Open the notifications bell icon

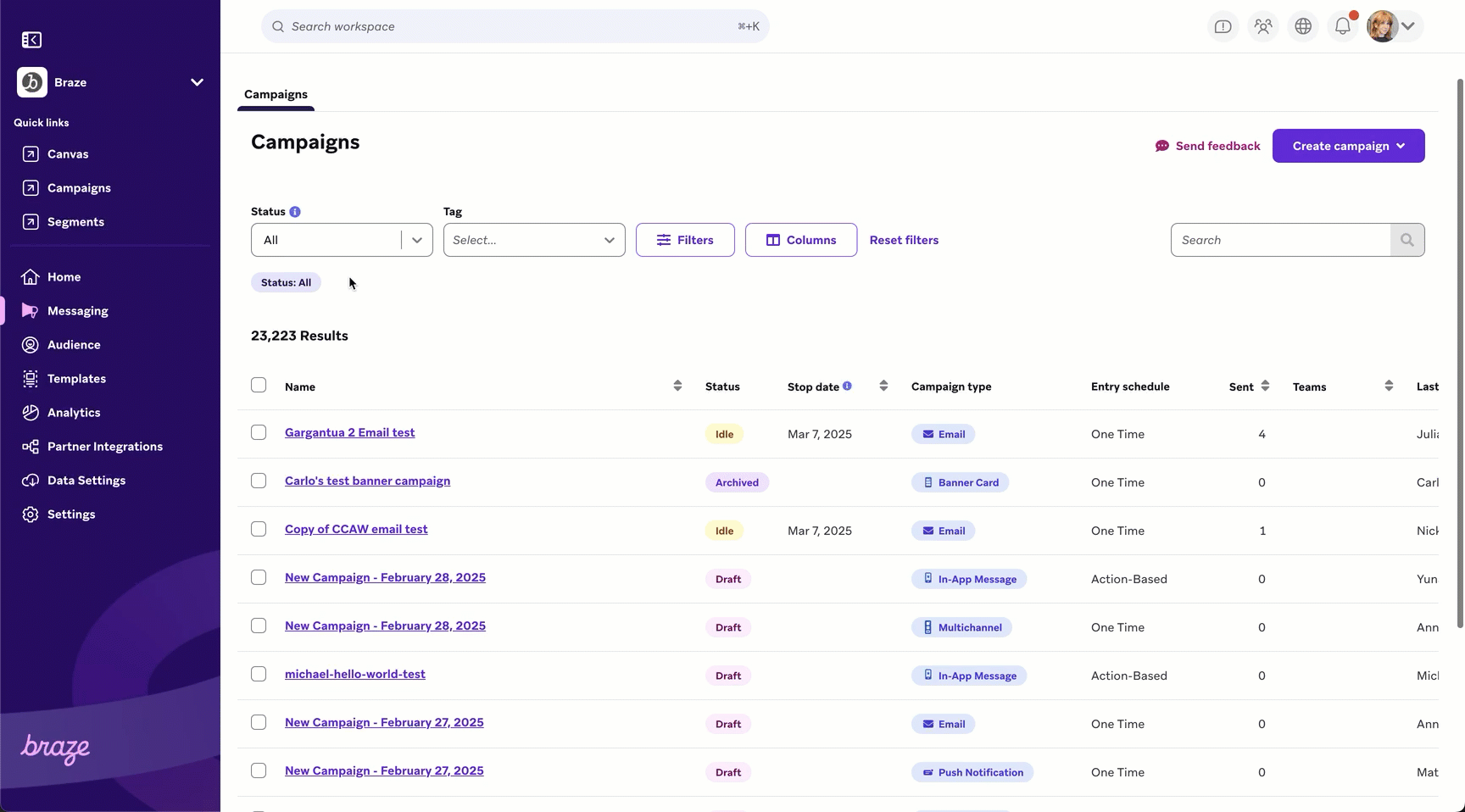coord(1343,27)
